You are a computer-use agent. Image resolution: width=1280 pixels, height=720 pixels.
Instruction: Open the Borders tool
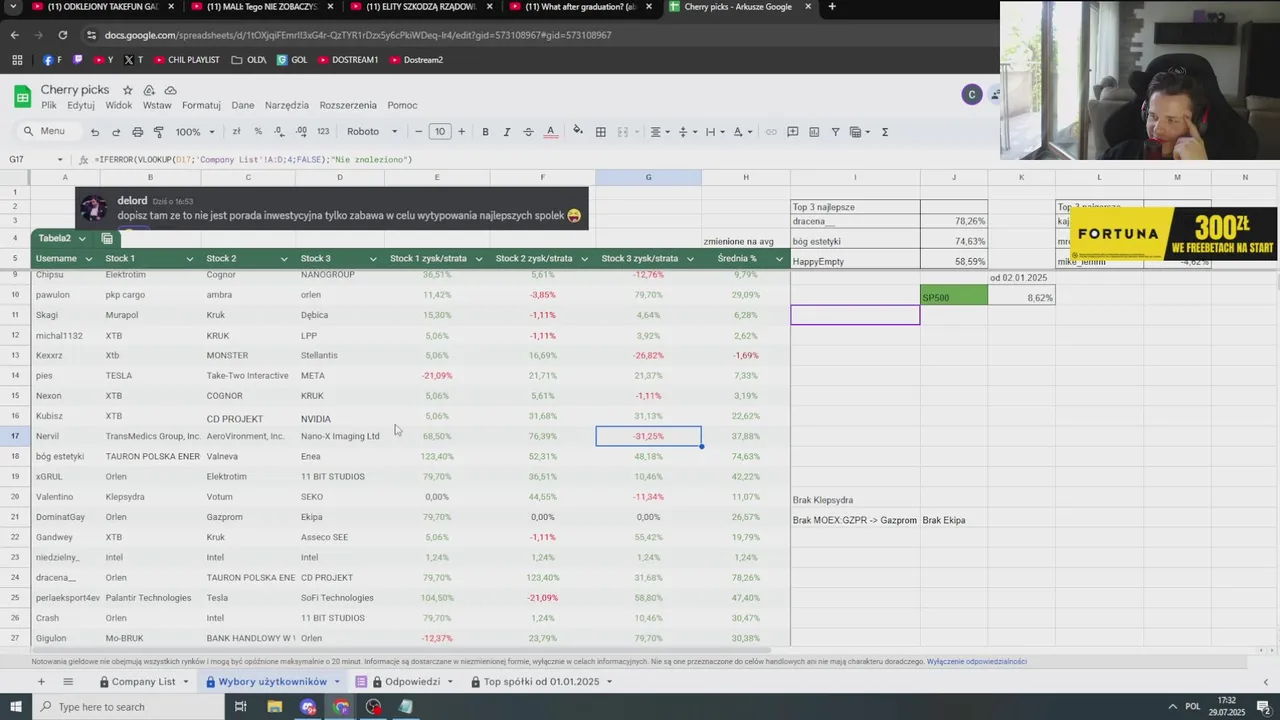click(600, 132)
